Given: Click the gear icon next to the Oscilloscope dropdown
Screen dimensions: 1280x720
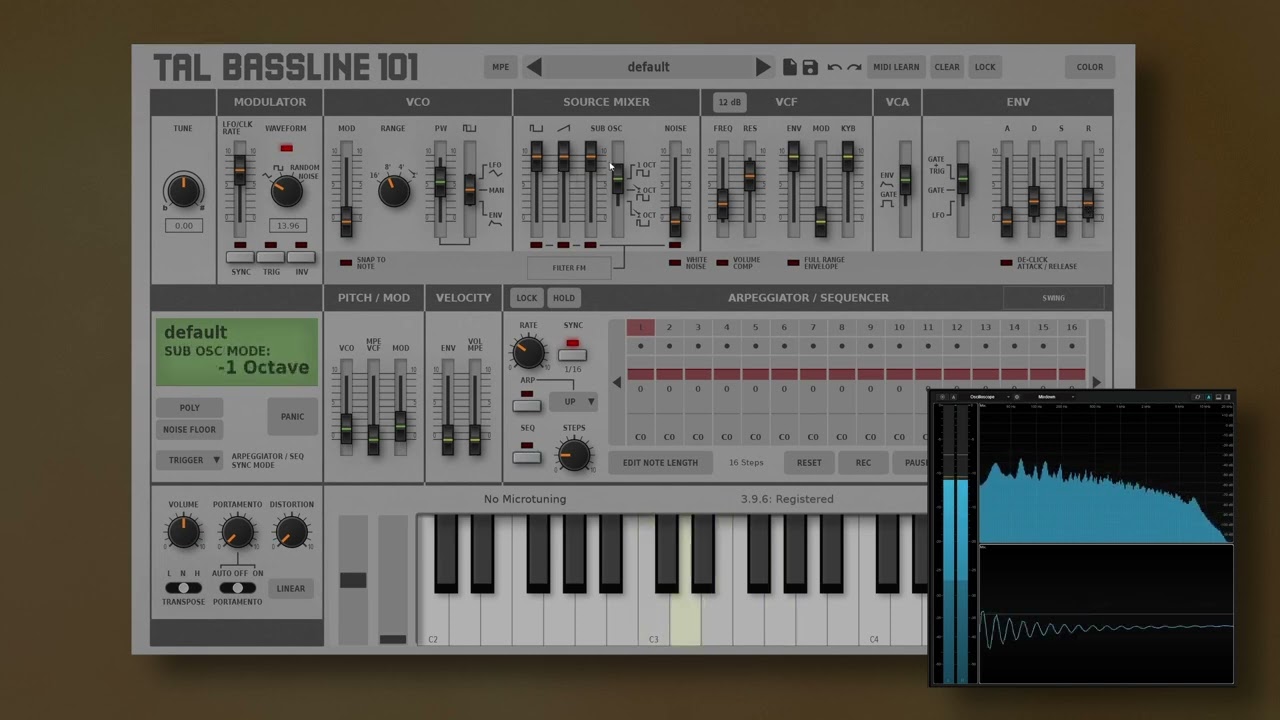Looking at the screenshot, I should click(x=1017, y=397).
